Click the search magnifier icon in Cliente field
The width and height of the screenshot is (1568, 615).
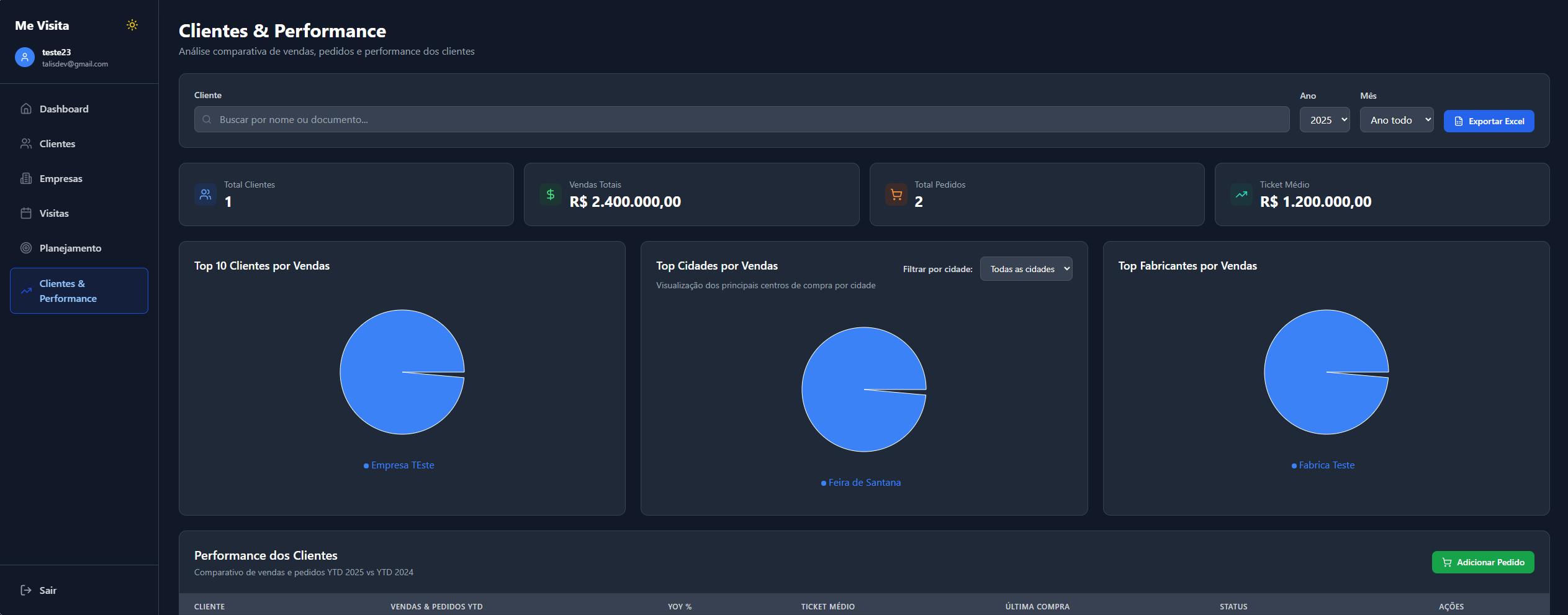207,119
